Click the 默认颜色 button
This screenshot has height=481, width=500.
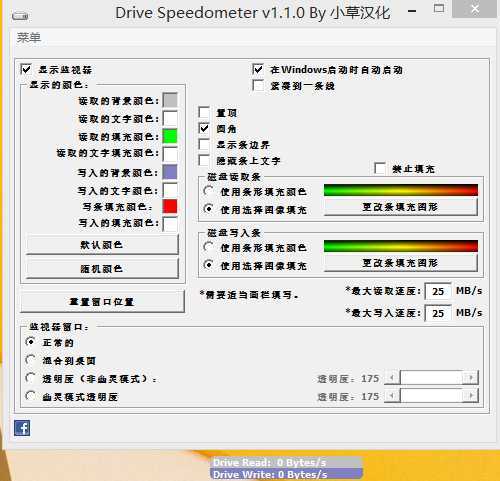click(102, 245)
